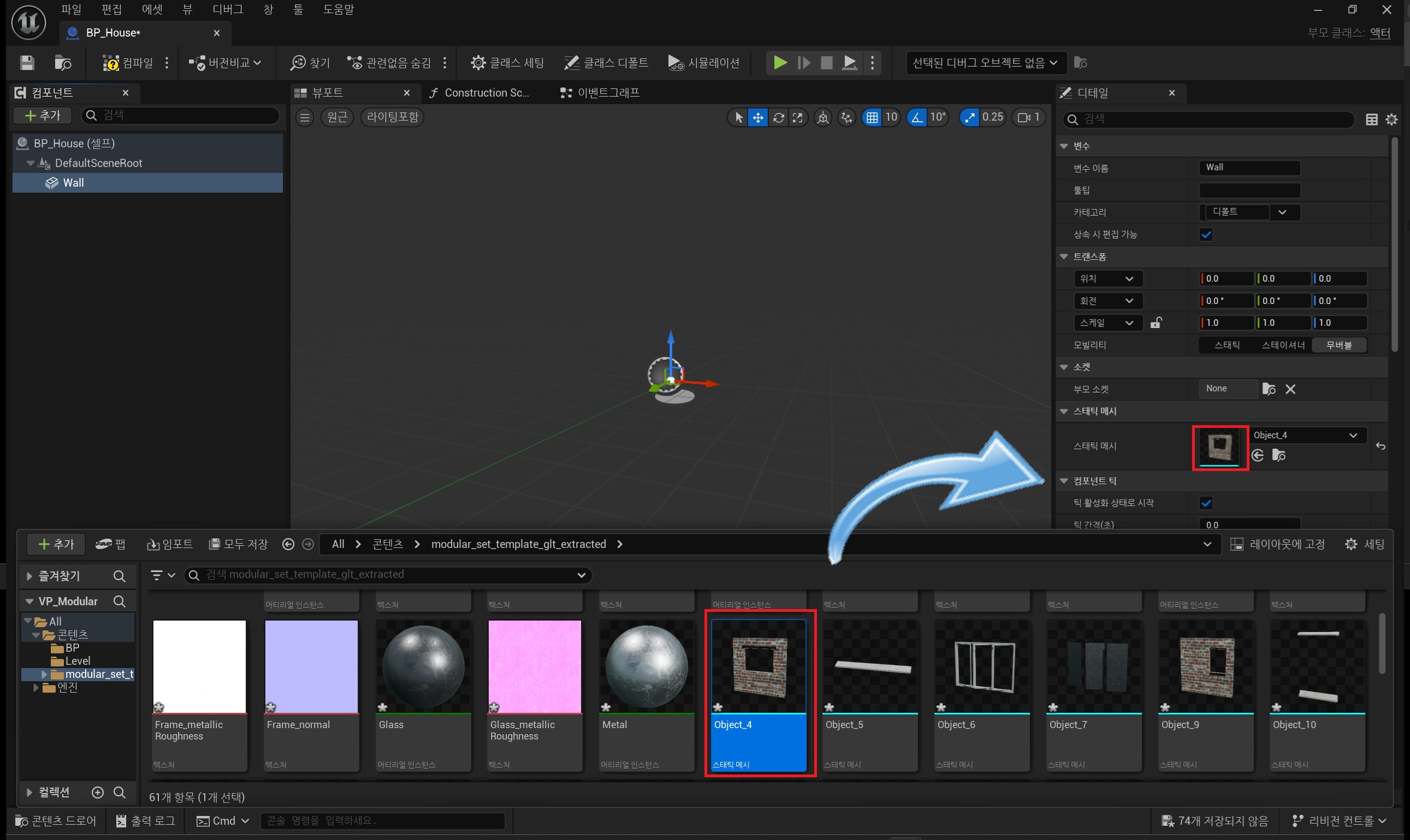Select the translate move gizmo tool
Viewport: 1410px width, 840px height.
pyautogui.click(x=757, y=117)
